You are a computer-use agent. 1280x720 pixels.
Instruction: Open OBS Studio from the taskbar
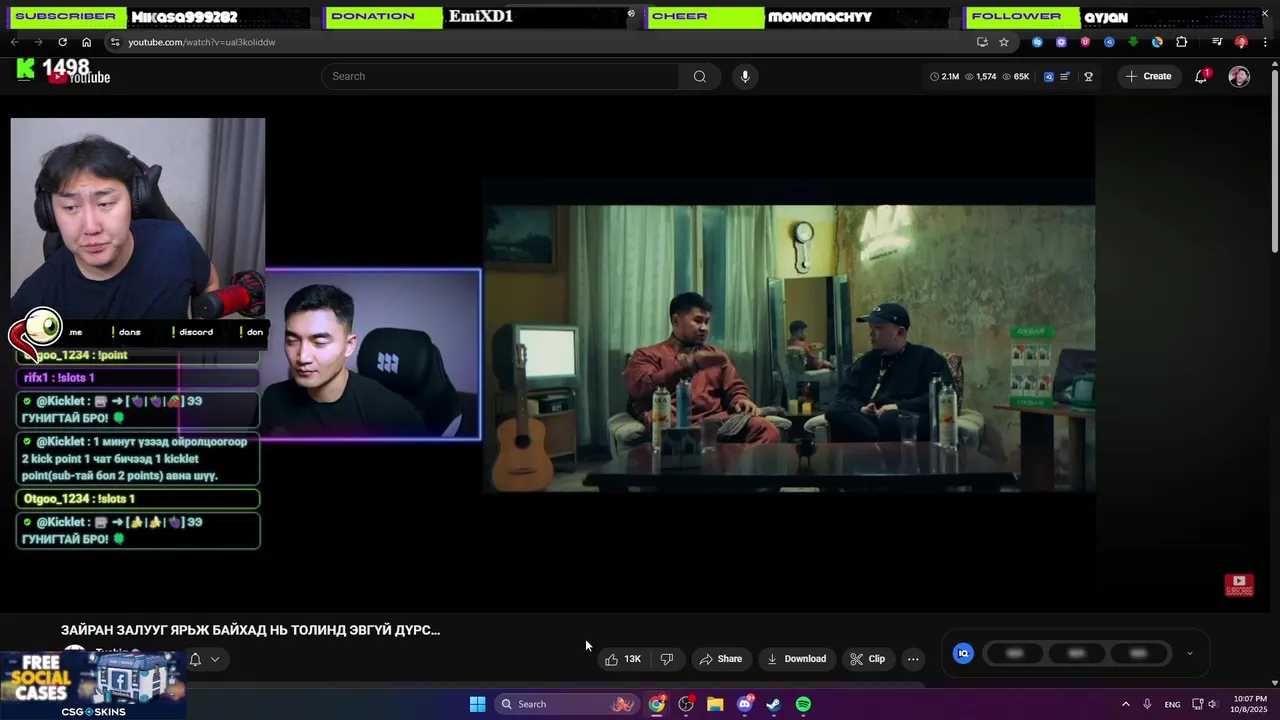tap(686, 704)
